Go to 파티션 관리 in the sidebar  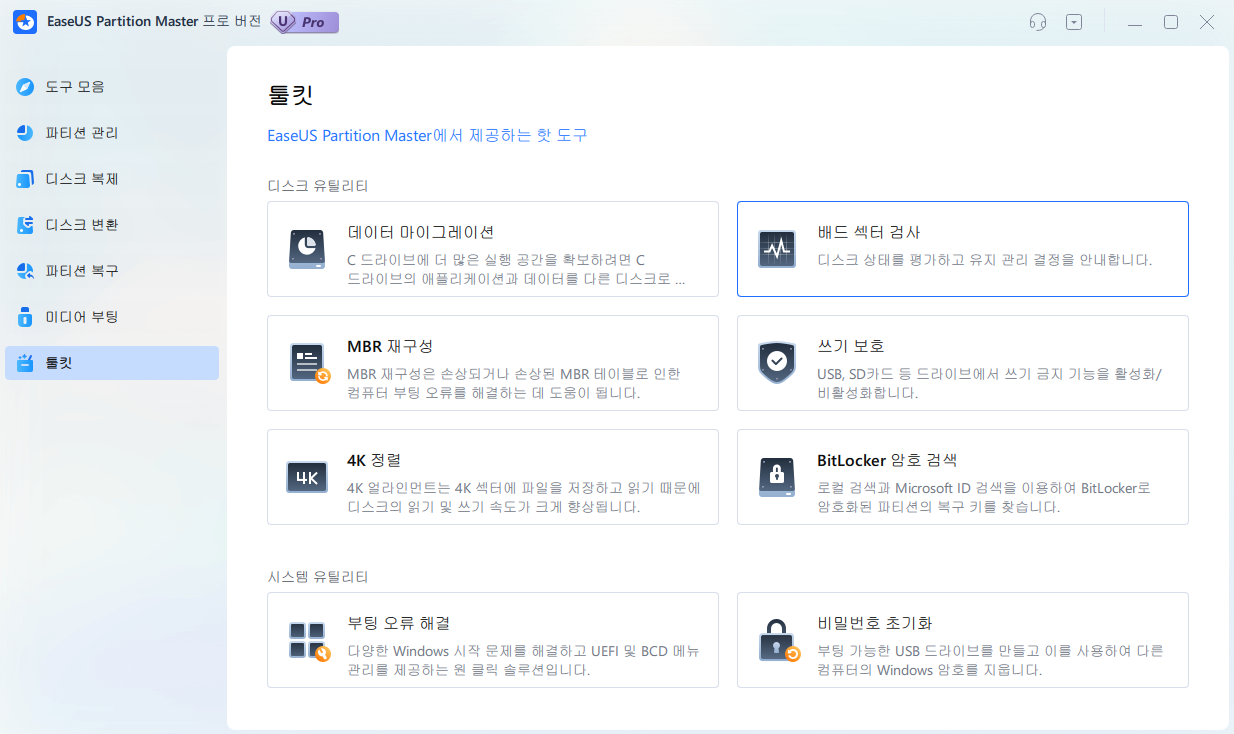tap(81, 133)
